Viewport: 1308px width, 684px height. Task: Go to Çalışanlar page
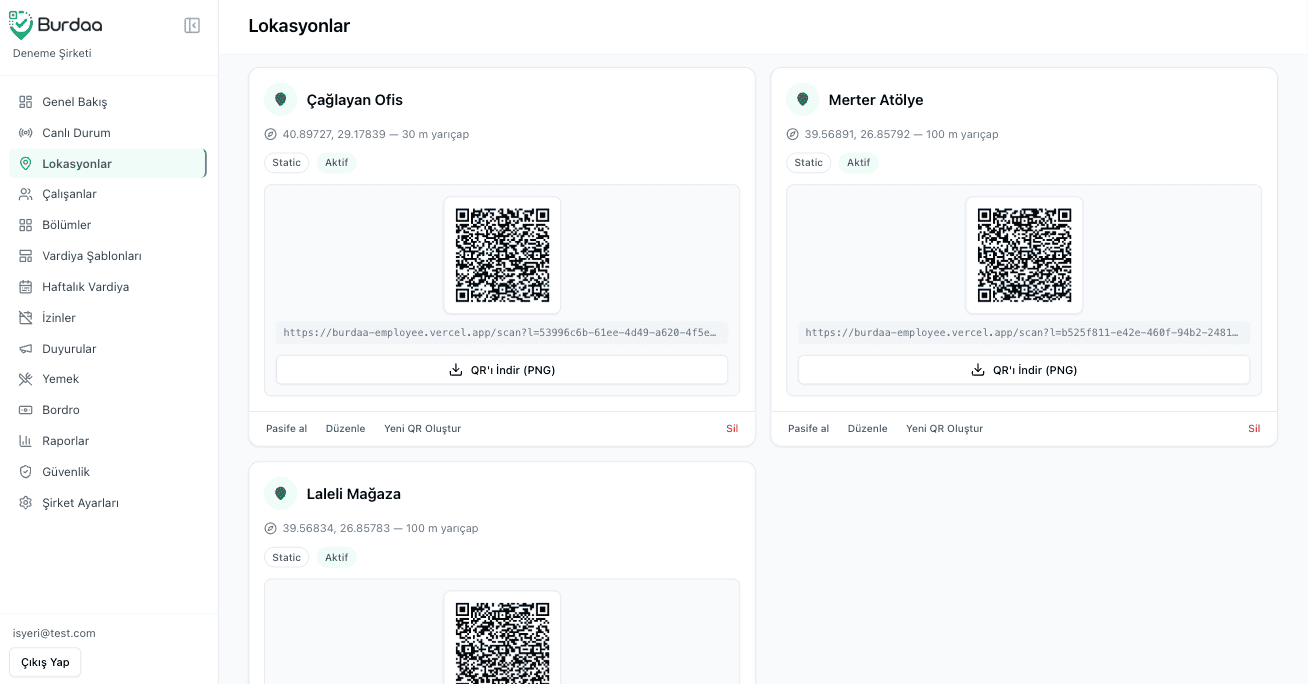(108, 194)
